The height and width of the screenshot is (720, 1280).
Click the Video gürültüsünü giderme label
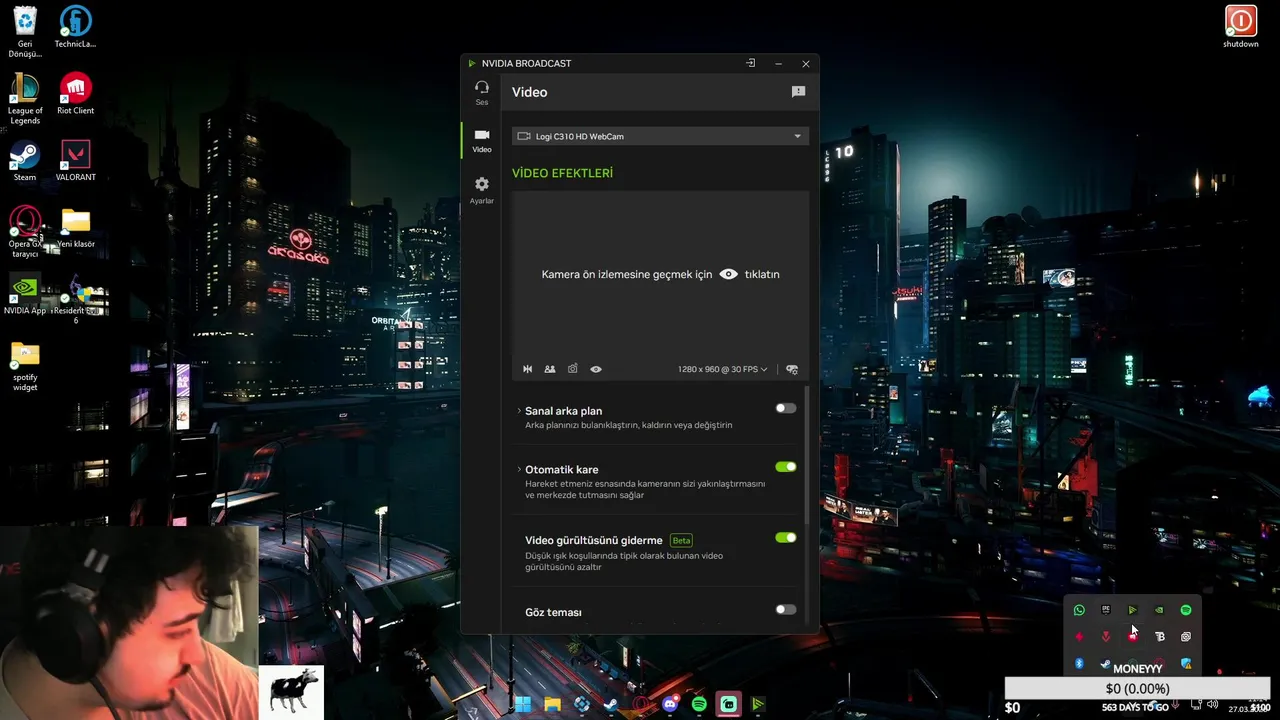click(594, 540)
